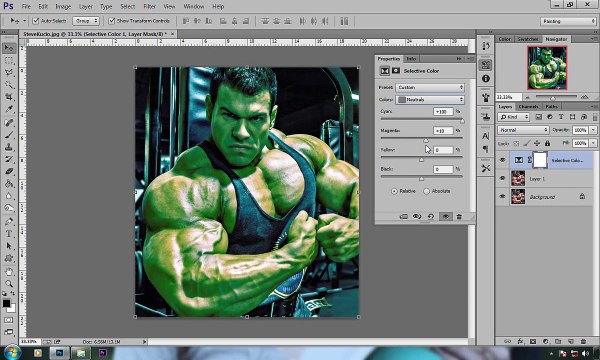Select the Brush tool
Screen dimensions: 600x360
(9, 135)
